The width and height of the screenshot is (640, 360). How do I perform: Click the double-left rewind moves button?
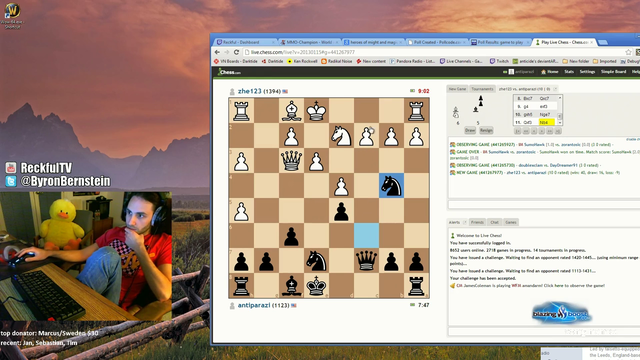pos(526,131)
